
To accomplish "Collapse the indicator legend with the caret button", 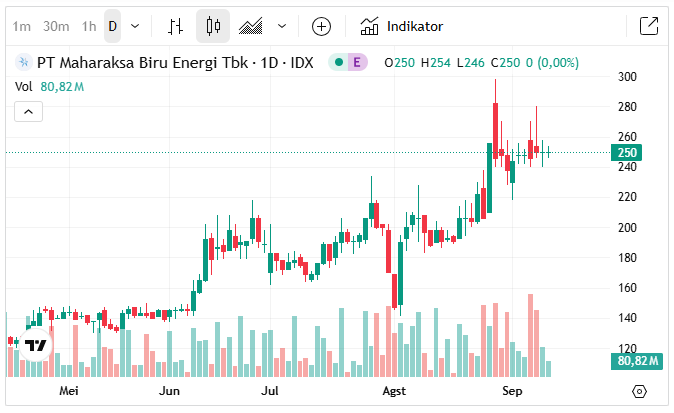I will click(x=29, y=111).
